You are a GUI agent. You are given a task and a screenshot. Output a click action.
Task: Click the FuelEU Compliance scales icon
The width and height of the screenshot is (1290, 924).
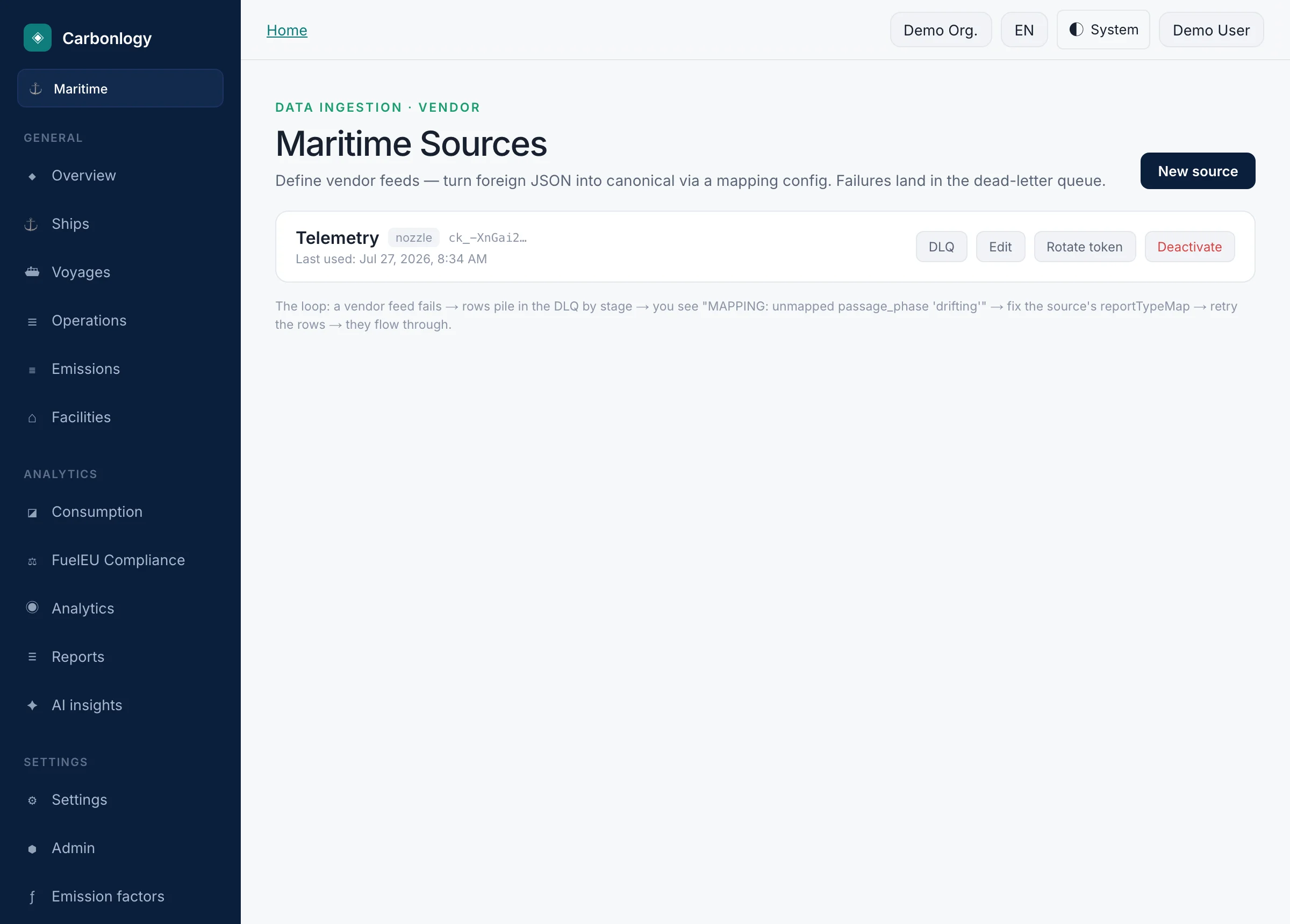coord(32,561)
